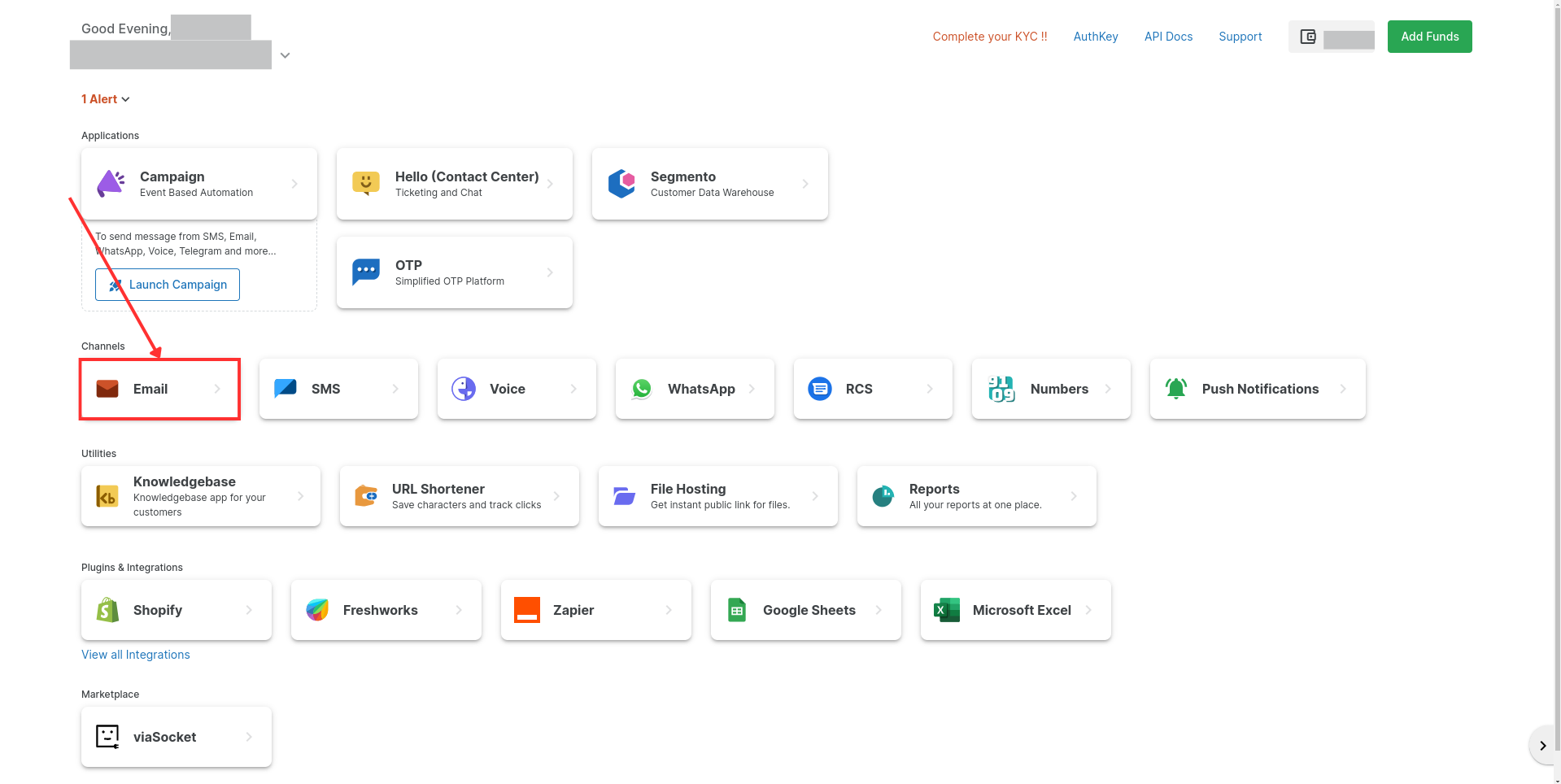Click the chevron on WhatsApp card
The height and width of the screenshot is (784, 1561).
752,389
